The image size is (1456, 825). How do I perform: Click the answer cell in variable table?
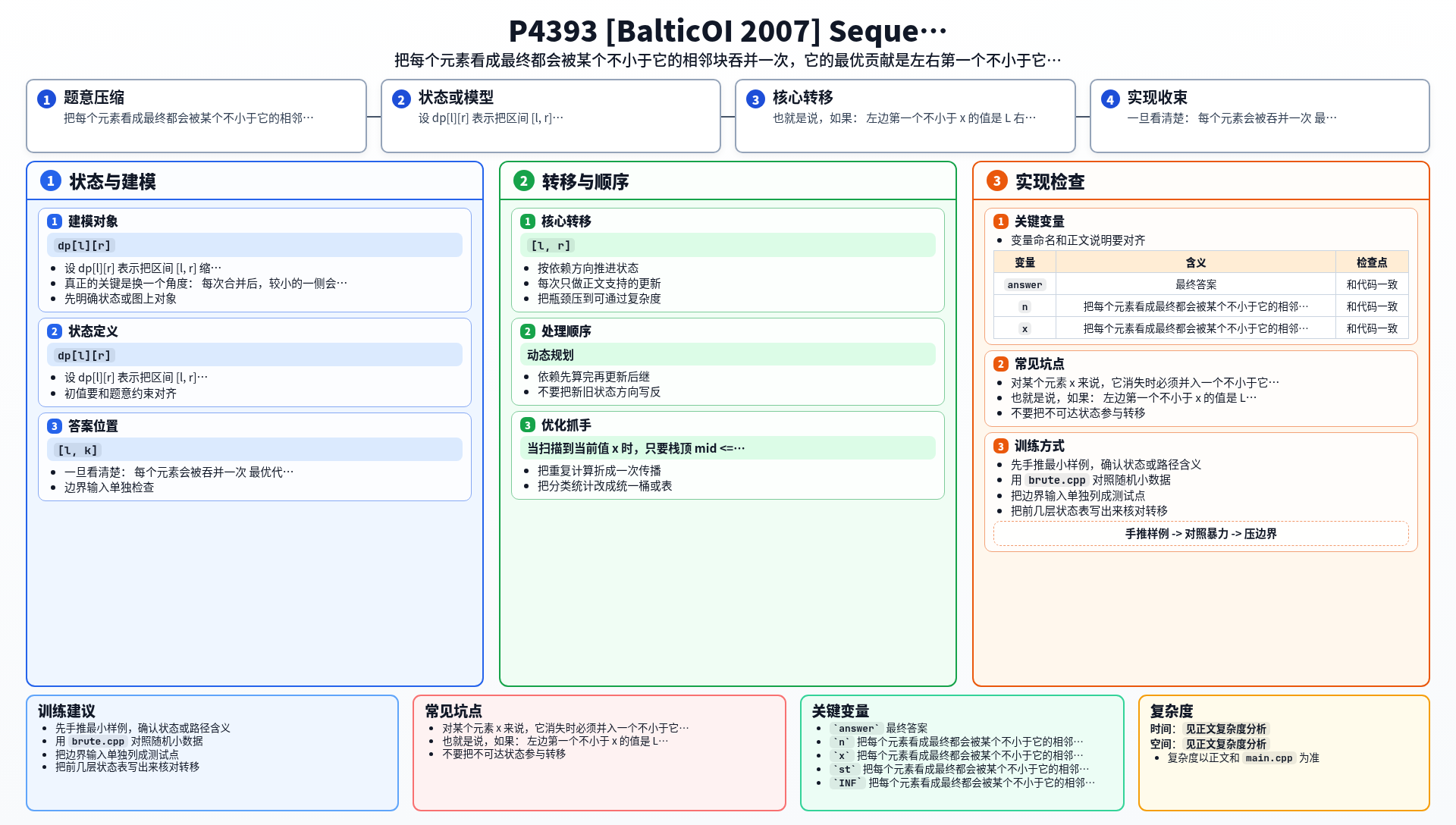(x=1025, y=285)
